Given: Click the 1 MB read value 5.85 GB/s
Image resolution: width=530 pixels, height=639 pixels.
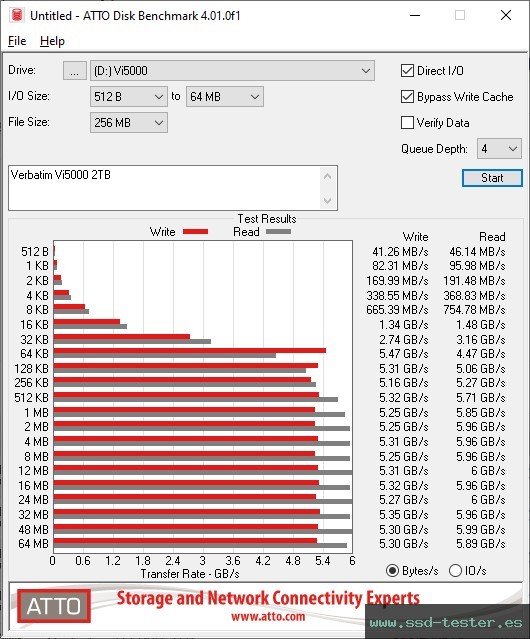Looking at the screenshot, I should (x=481, y=412).
